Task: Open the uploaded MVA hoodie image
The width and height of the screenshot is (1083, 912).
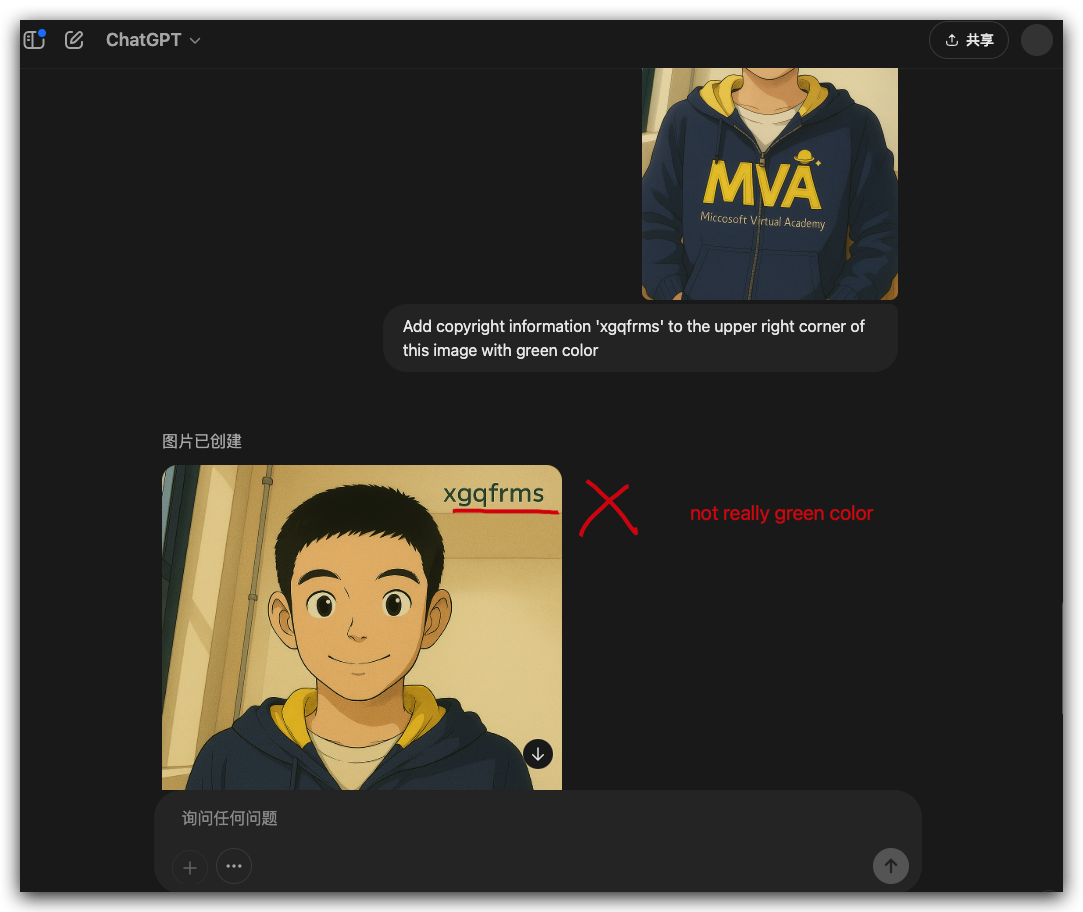Action: 769,184
